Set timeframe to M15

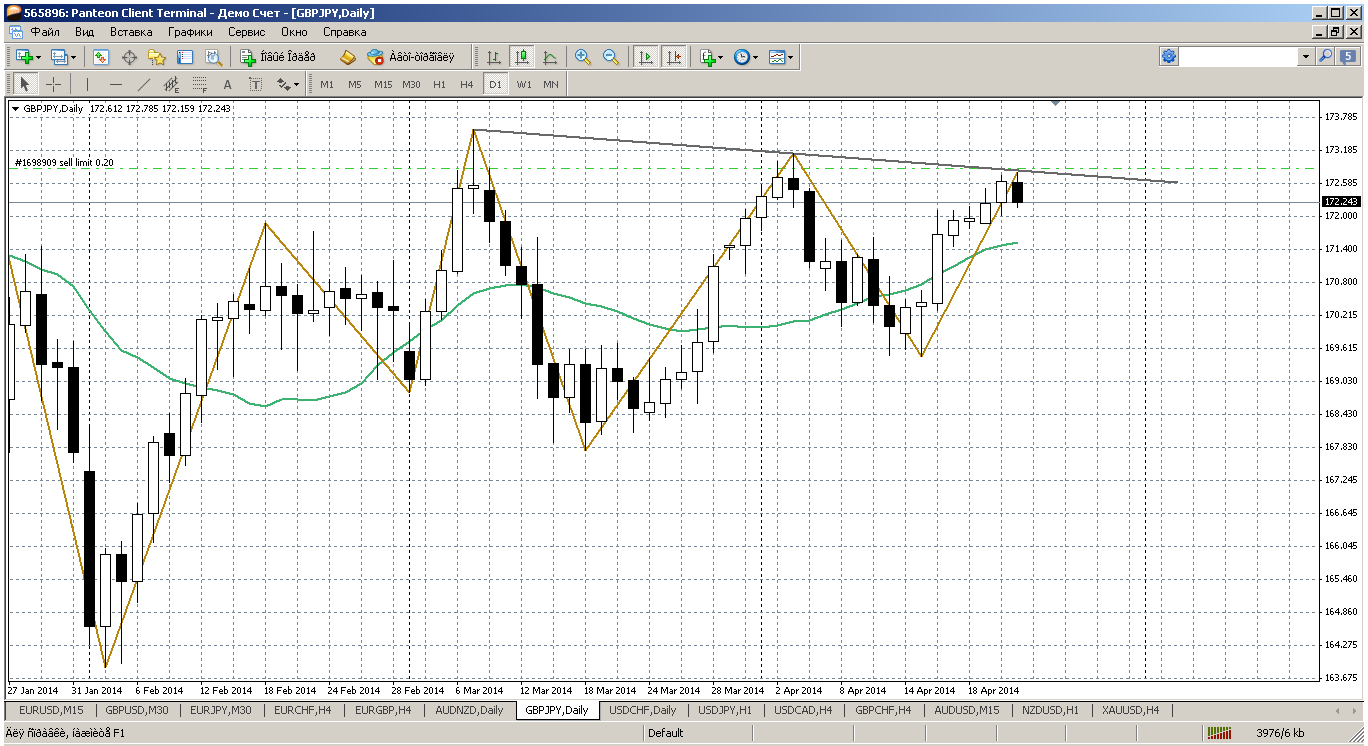click(383, 84)
